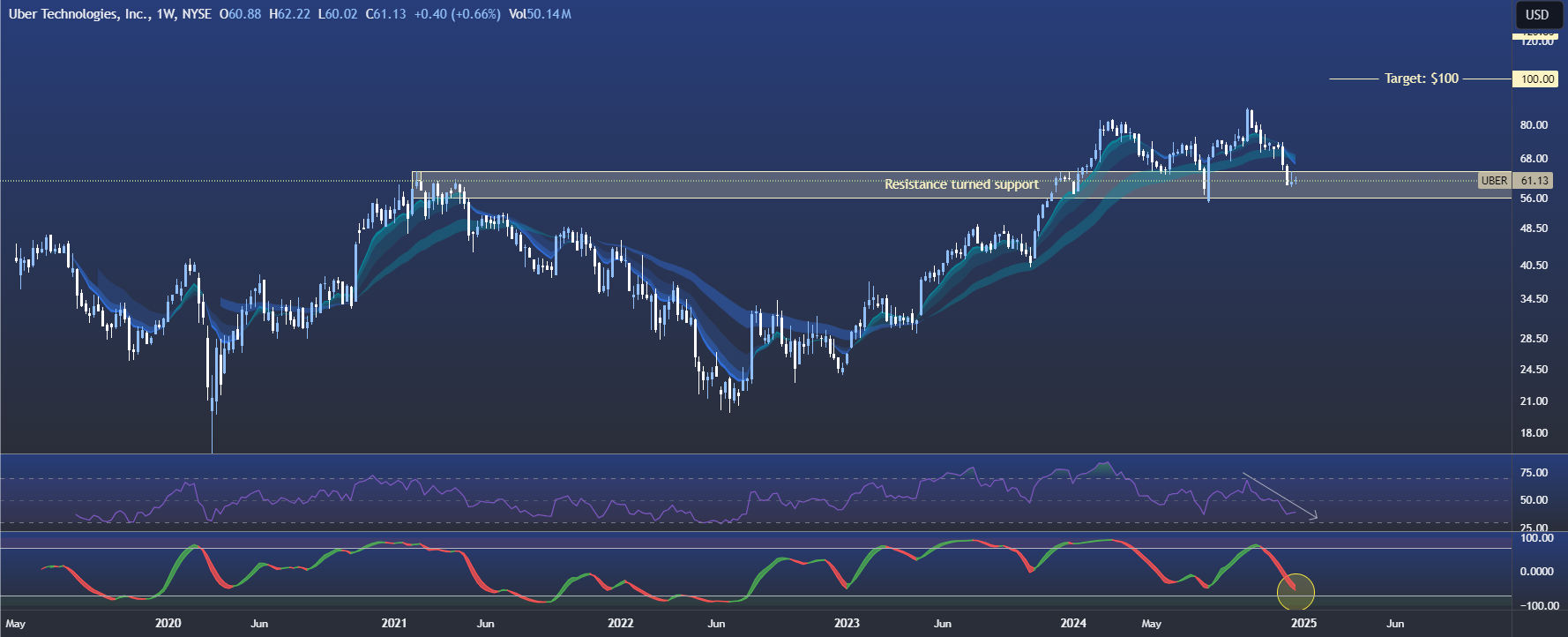
Task: Select the 2023 marker on time axis
Action: 847,623
